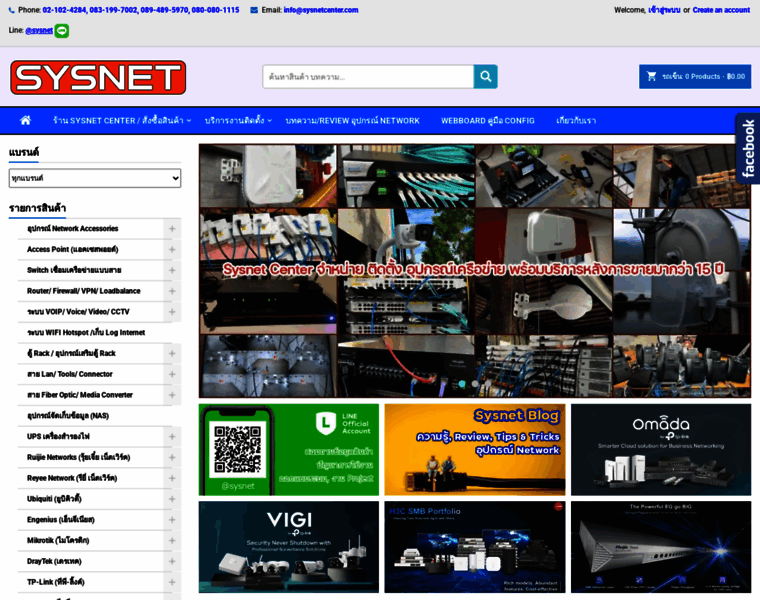Click the @sysnet Line link
Screen dimensions: 760x600
[39, 31]
